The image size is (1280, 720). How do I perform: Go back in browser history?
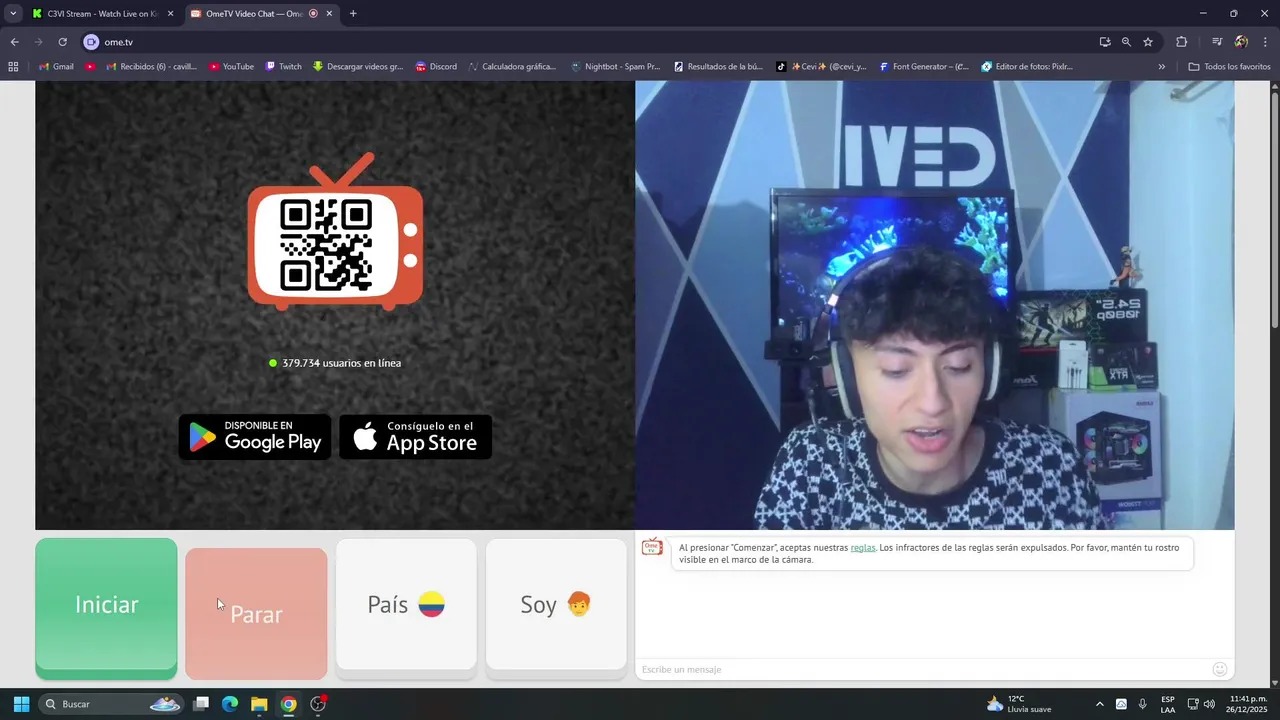click(14, 42)
